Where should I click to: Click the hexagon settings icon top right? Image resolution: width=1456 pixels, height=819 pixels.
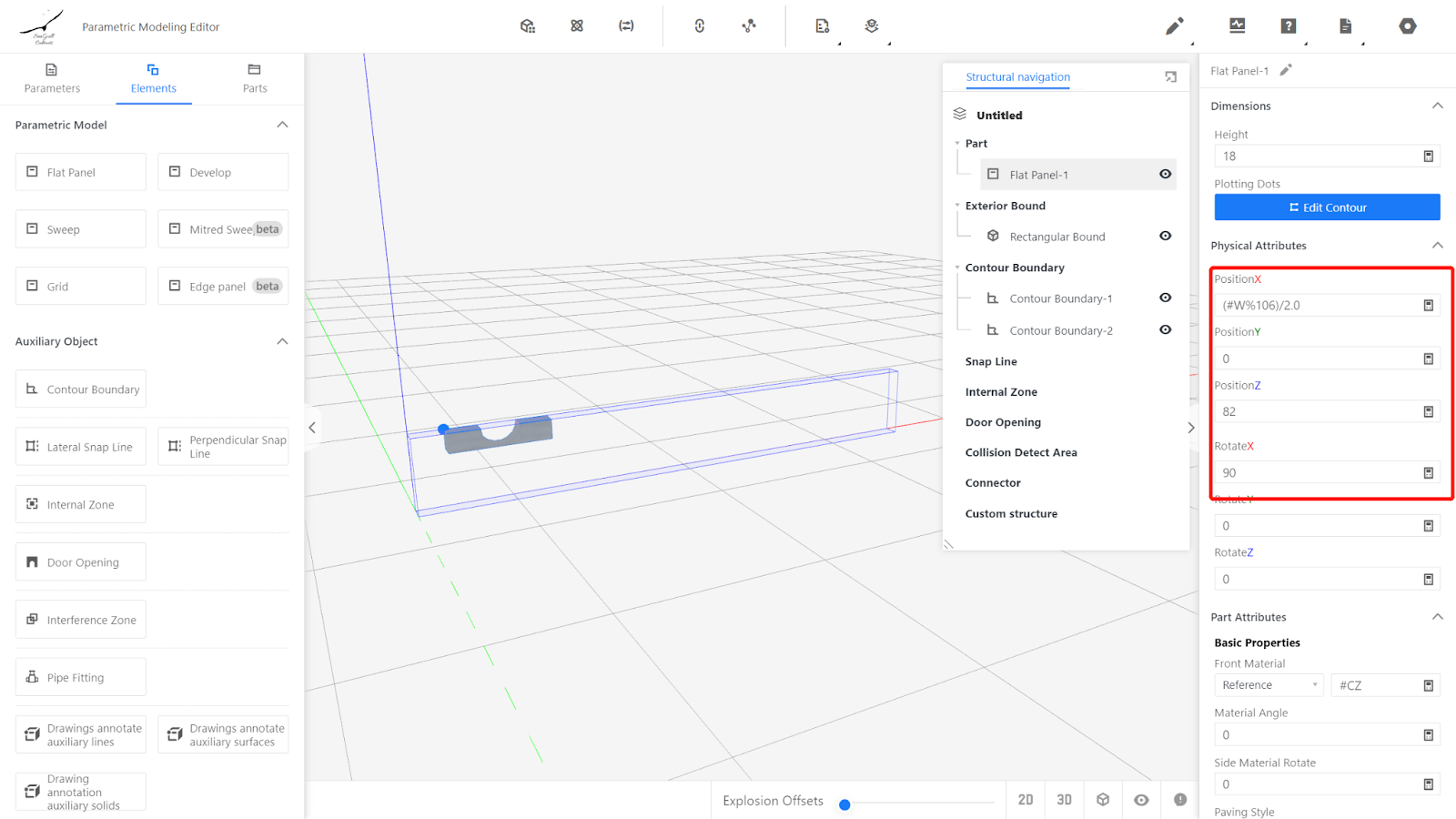[x=1407, y=26]
